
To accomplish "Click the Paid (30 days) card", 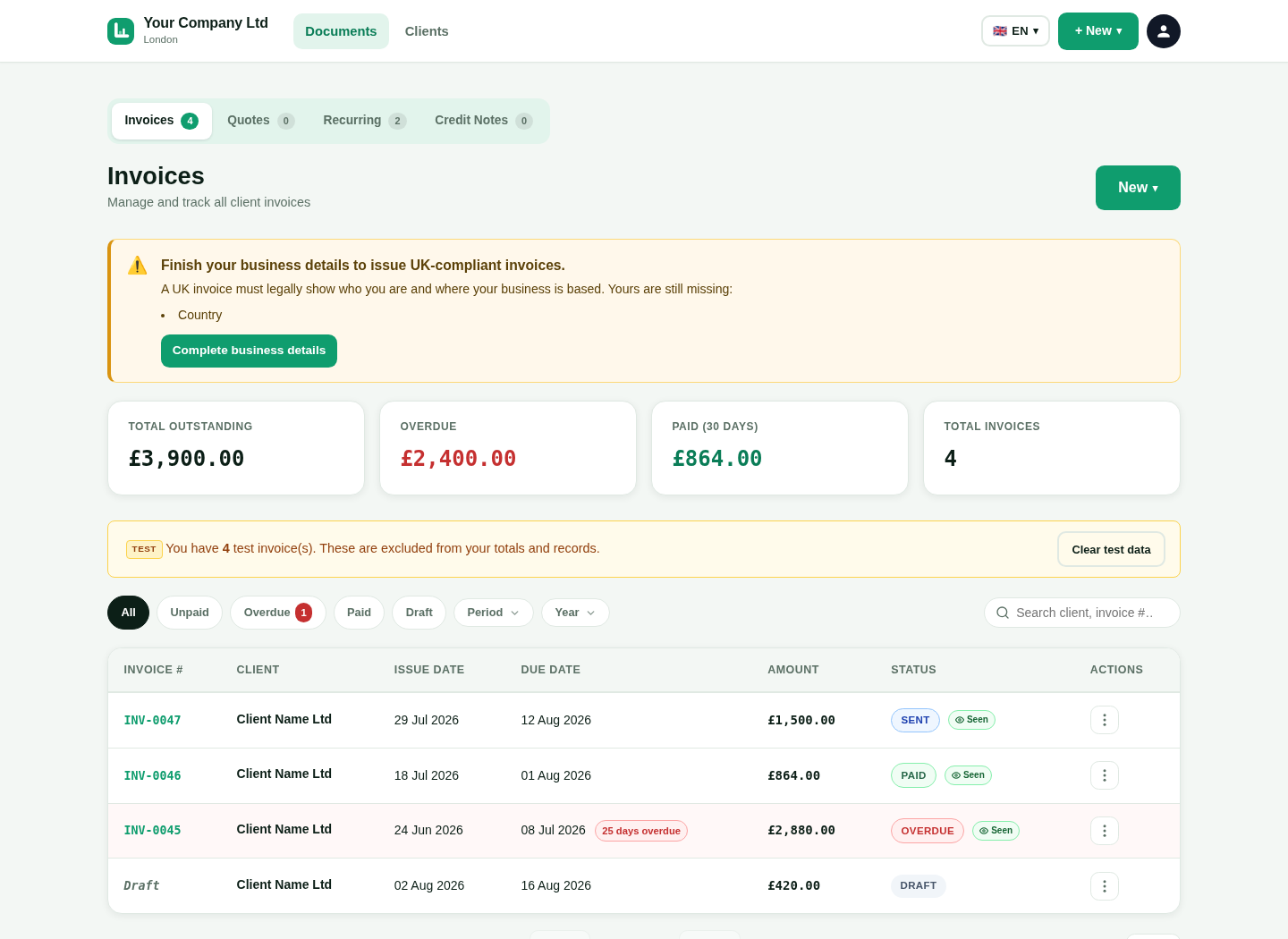I will (x=780, y=448).
